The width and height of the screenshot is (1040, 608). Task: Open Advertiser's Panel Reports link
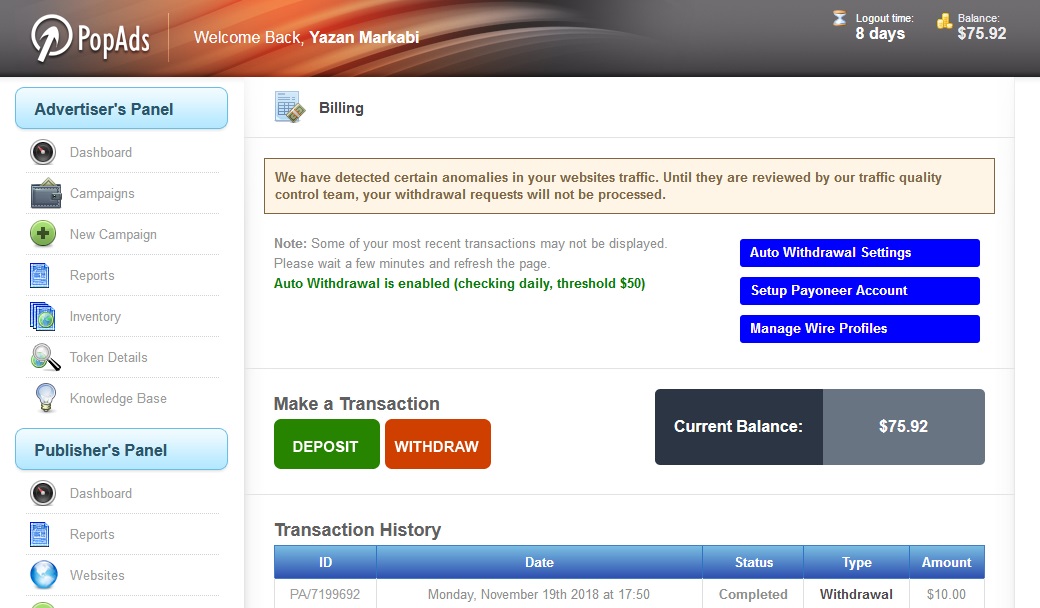coord(92,275)
